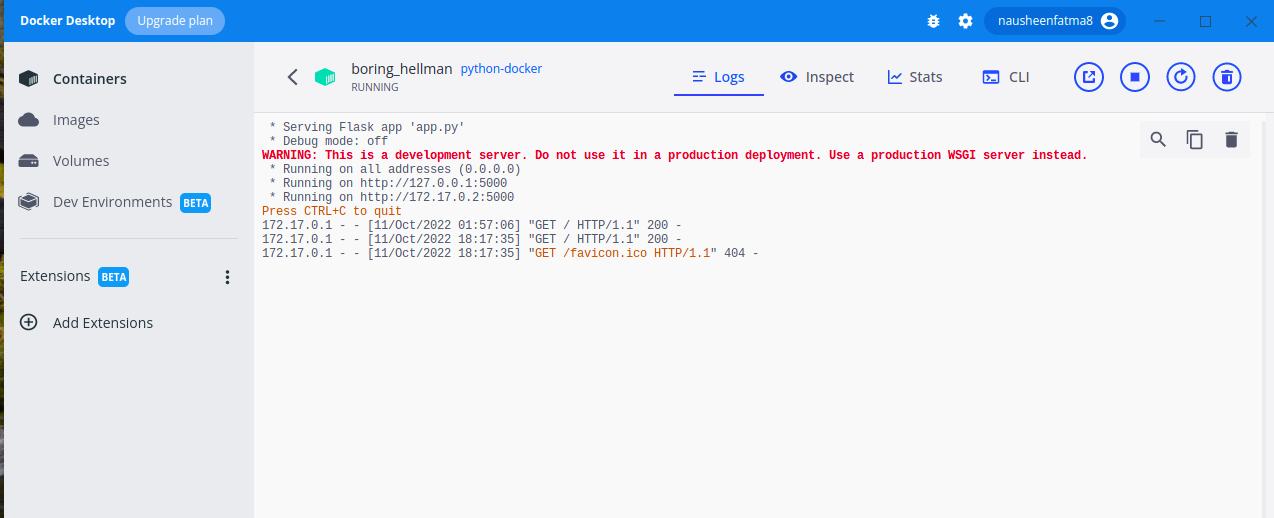Select Containers in the sidebar

coord(127,79)
